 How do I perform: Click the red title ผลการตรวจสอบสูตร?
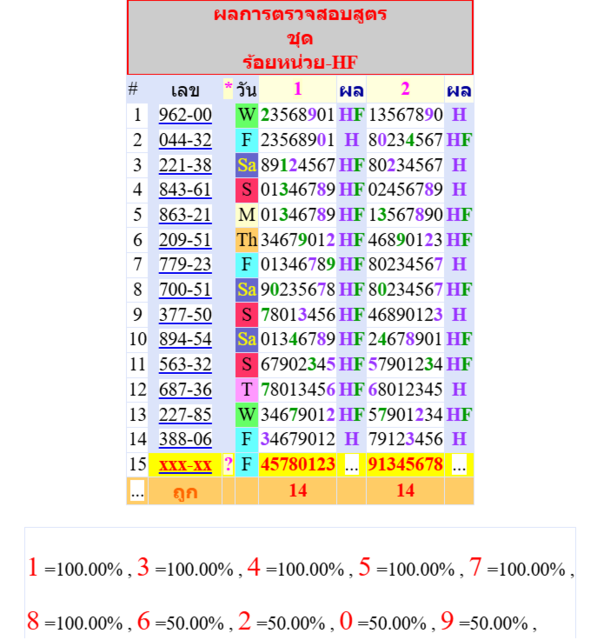point(300,14)
